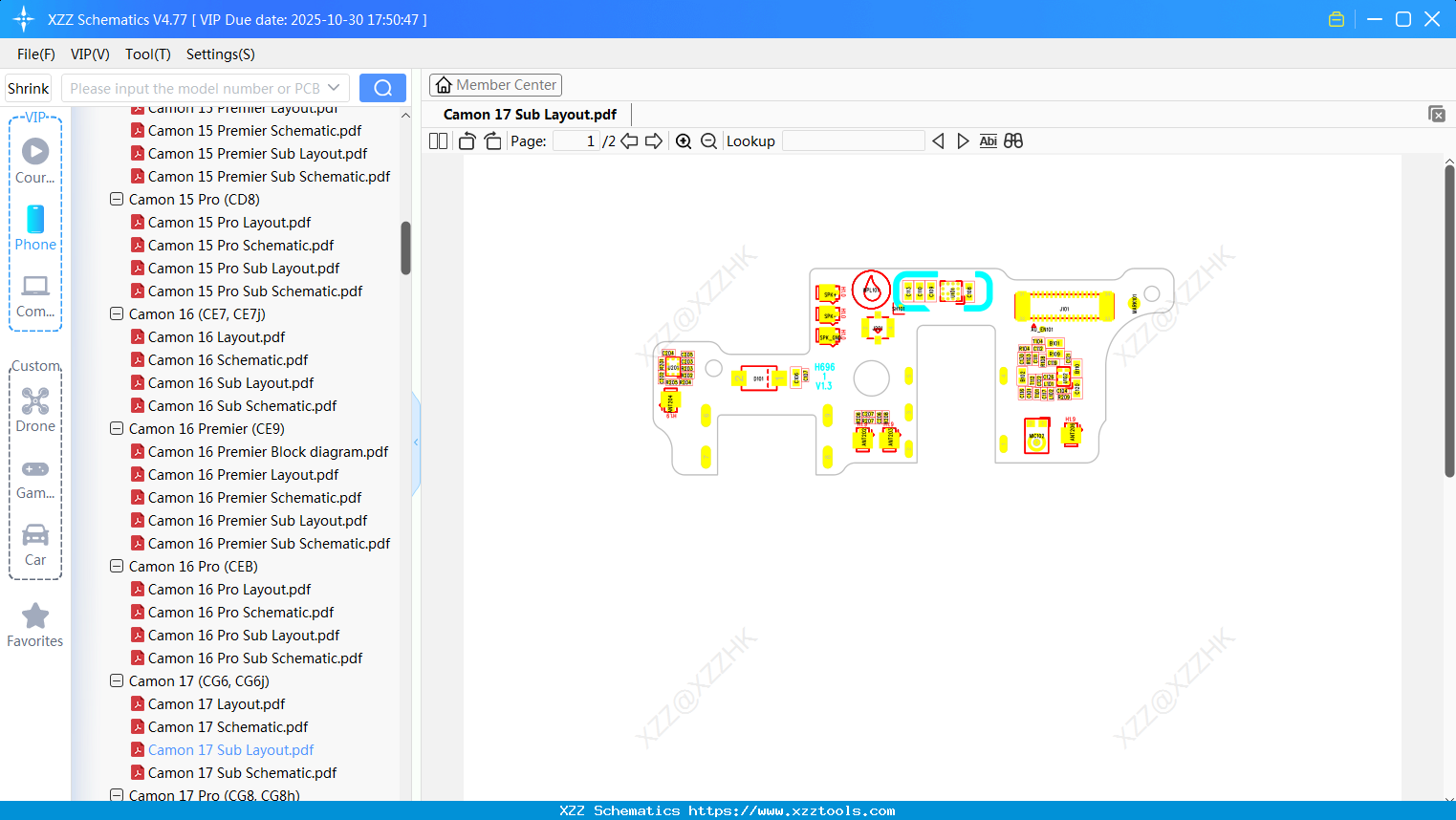Collapse the Camon 16 Premier (CE9) group
Image resolution: width=1456 pixels, height=820 pixels.
(x=117, y=429)
